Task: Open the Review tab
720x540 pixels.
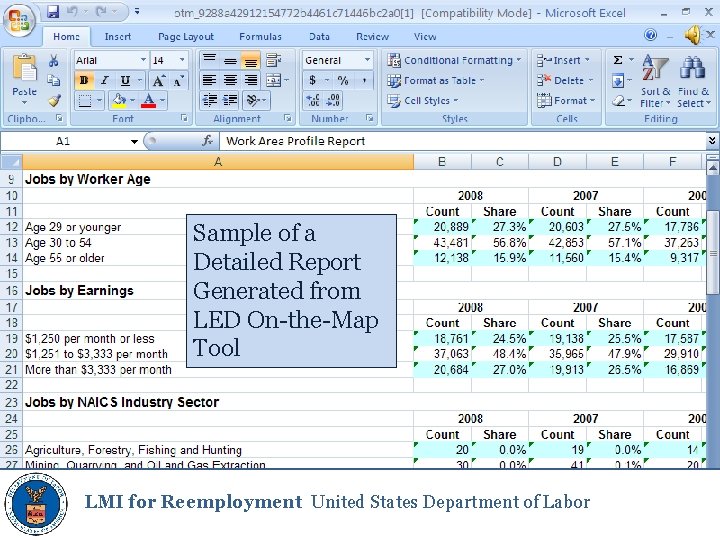Action: pos(372,36)
